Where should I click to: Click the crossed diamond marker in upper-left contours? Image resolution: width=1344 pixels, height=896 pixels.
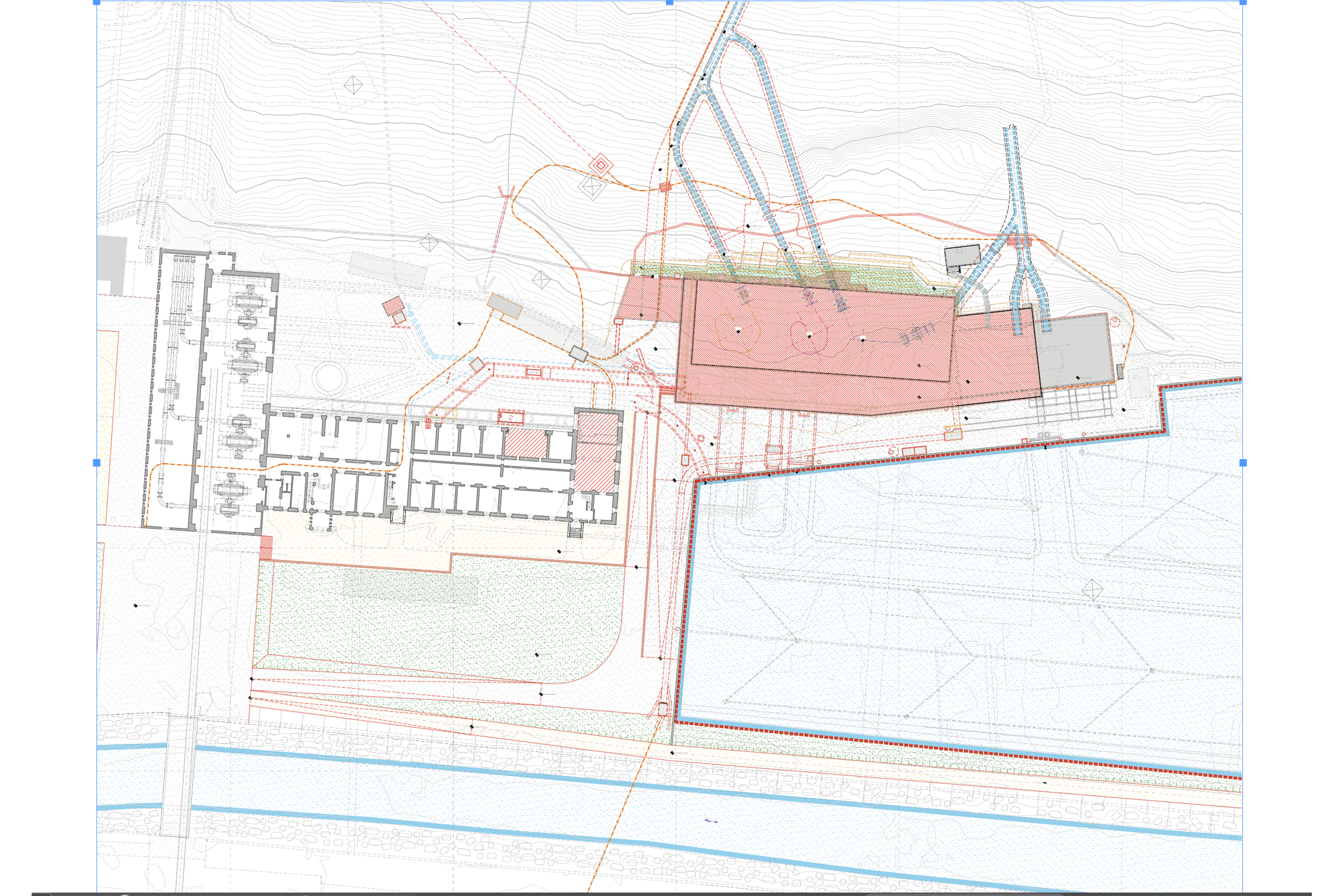click(353, 86)
